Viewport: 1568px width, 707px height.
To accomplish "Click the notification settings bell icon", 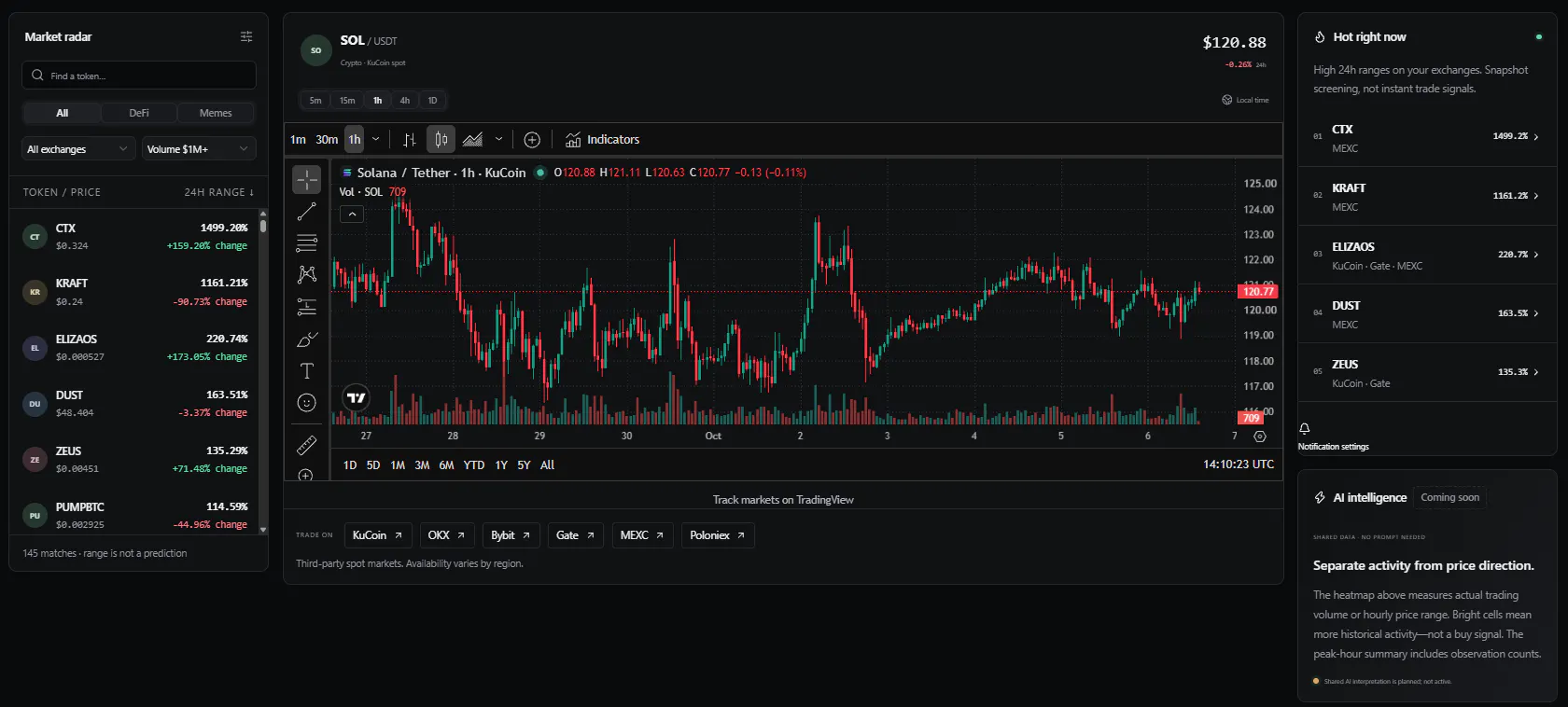I will point(1305,429).
